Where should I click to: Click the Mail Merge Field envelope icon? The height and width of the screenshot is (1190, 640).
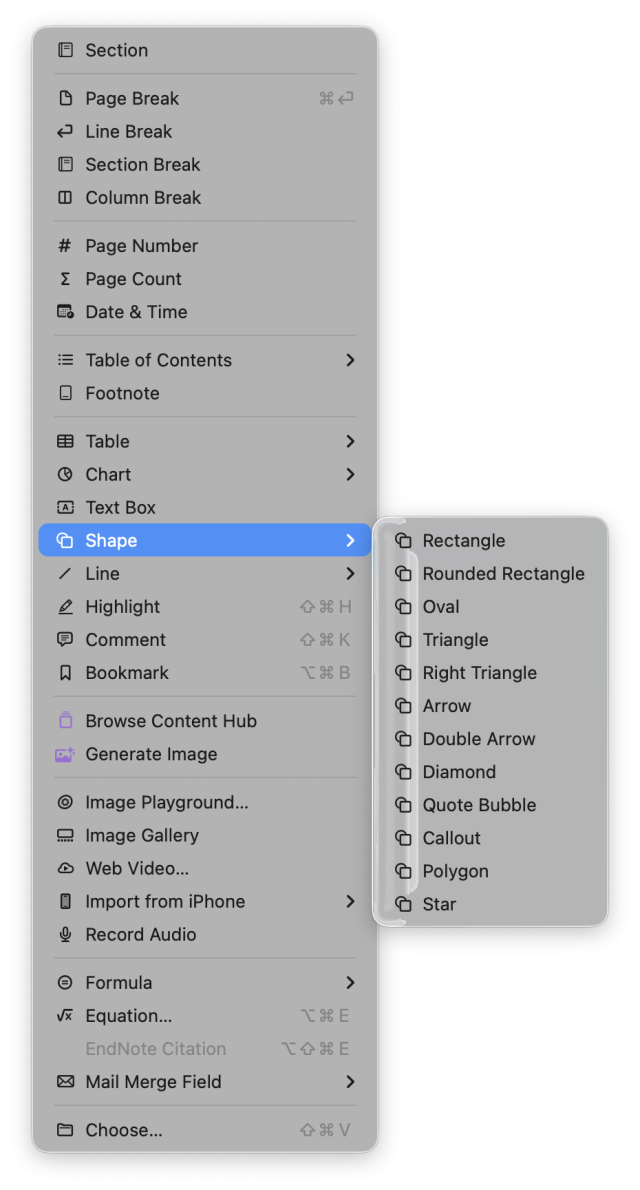[62, 1081]
